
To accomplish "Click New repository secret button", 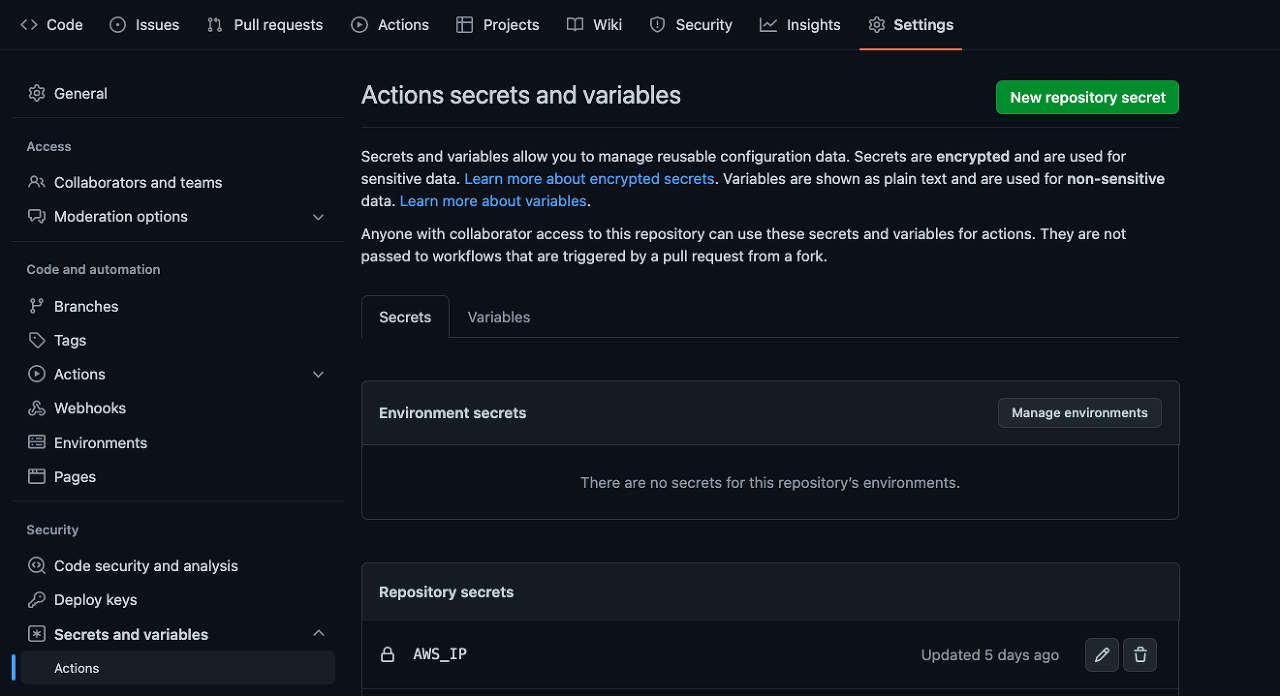I will (1087, 98).
